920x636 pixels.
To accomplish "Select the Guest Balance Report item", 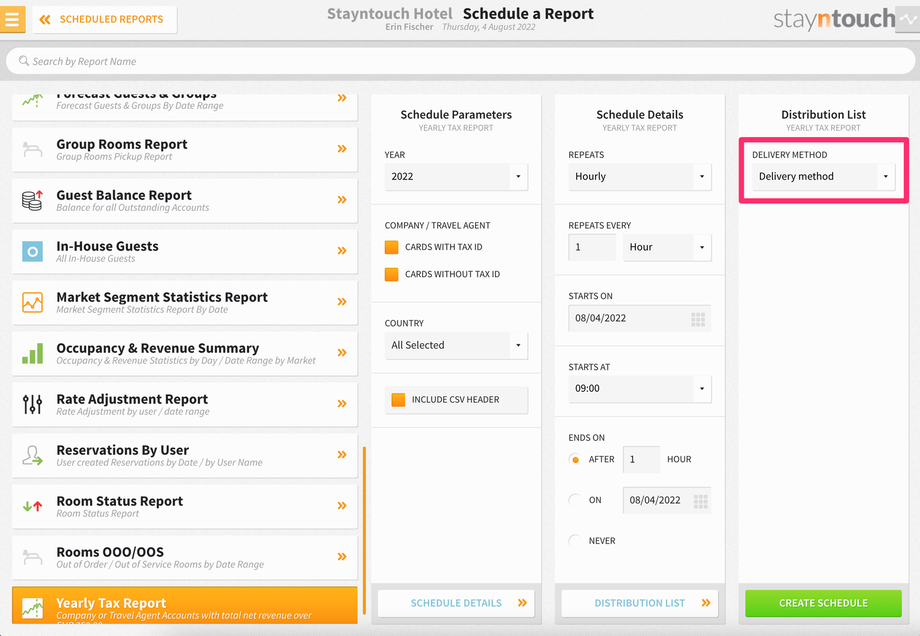I will click(x=185, y=201).
